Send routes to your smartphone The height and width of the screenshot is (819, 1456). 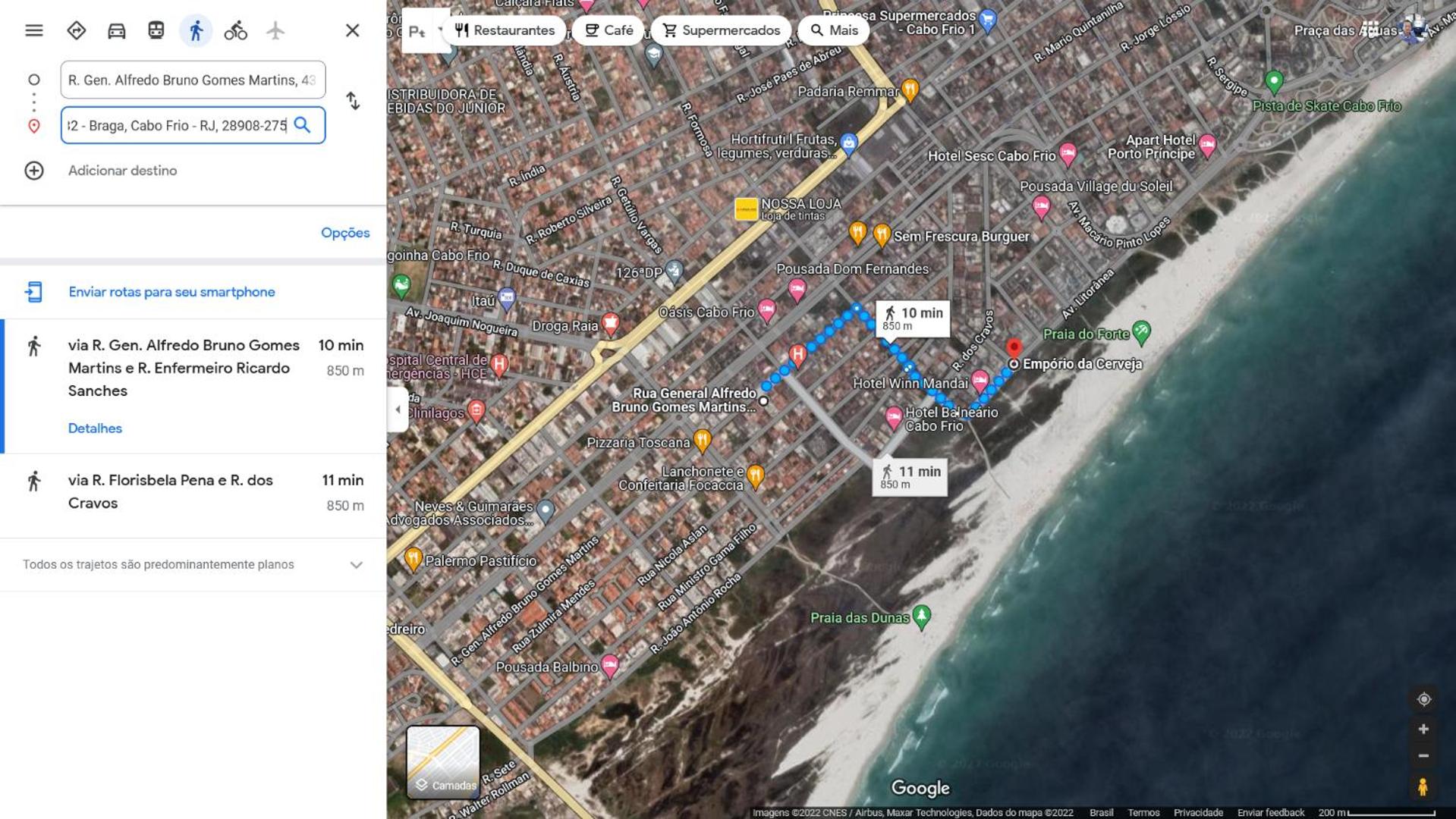coord(172,292)
